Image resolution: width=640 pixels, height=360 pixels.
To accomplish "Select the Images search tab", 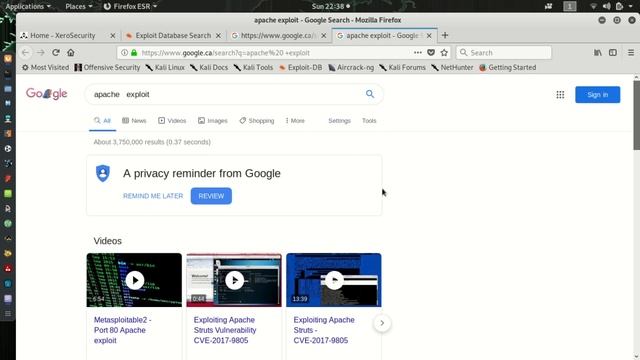I will click(x=213, y=120).
